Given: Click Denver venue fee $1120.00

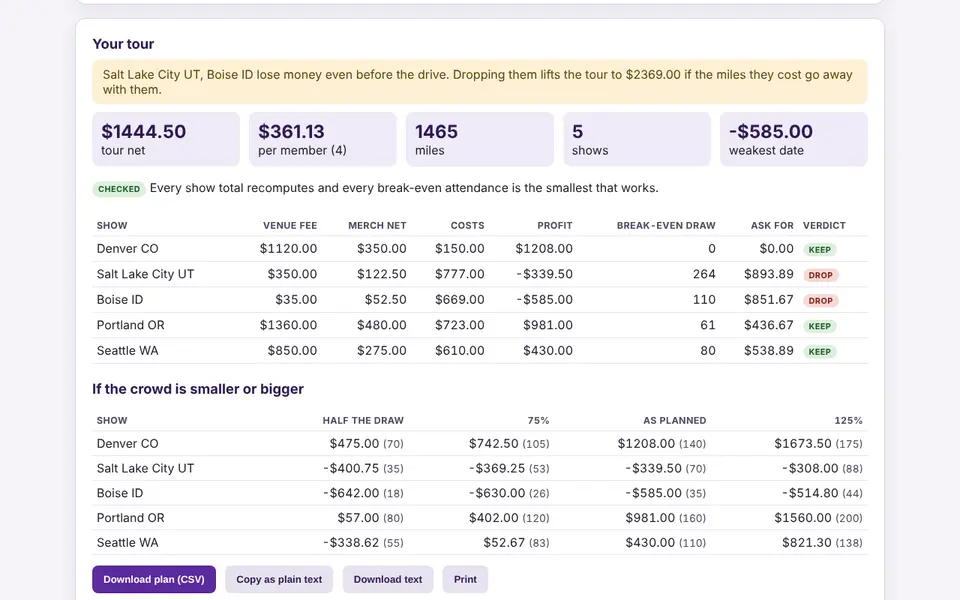Looking at the screenshot, I should tap(288, 249).
